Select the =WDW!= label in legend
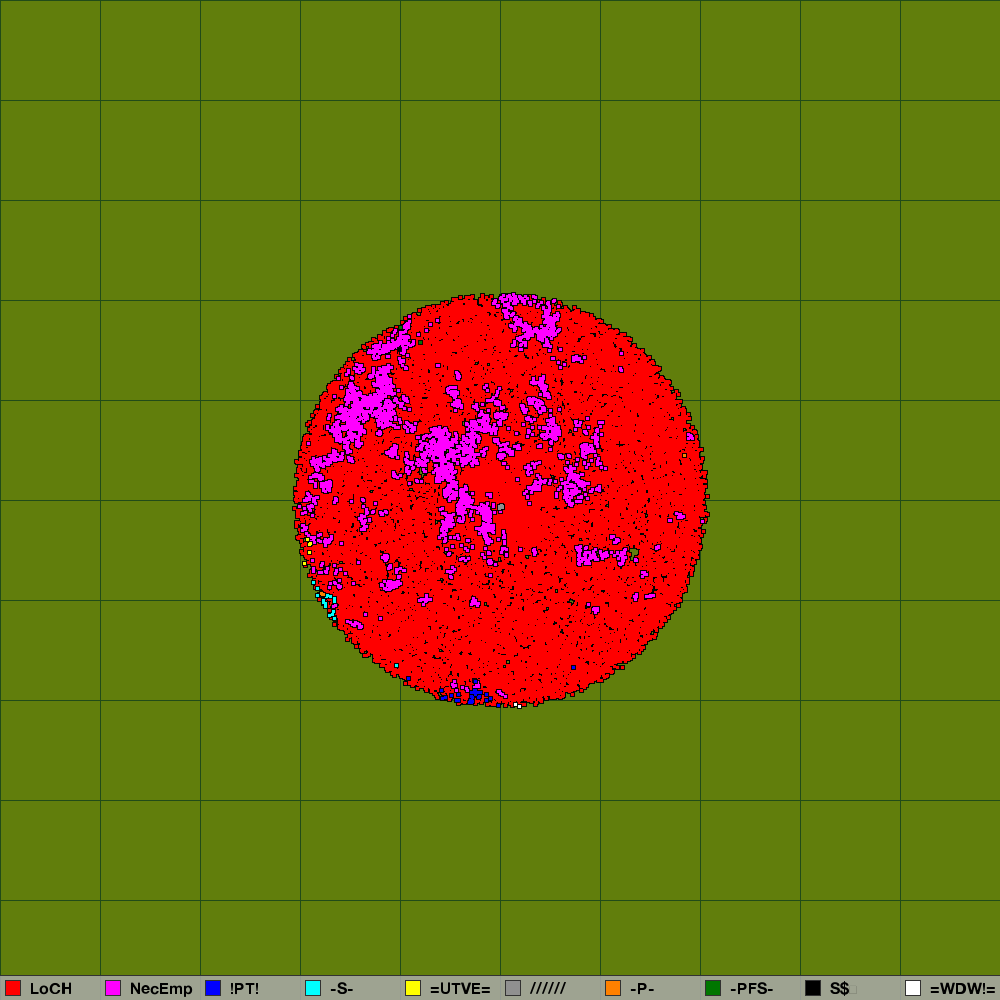 pos(962,989)
